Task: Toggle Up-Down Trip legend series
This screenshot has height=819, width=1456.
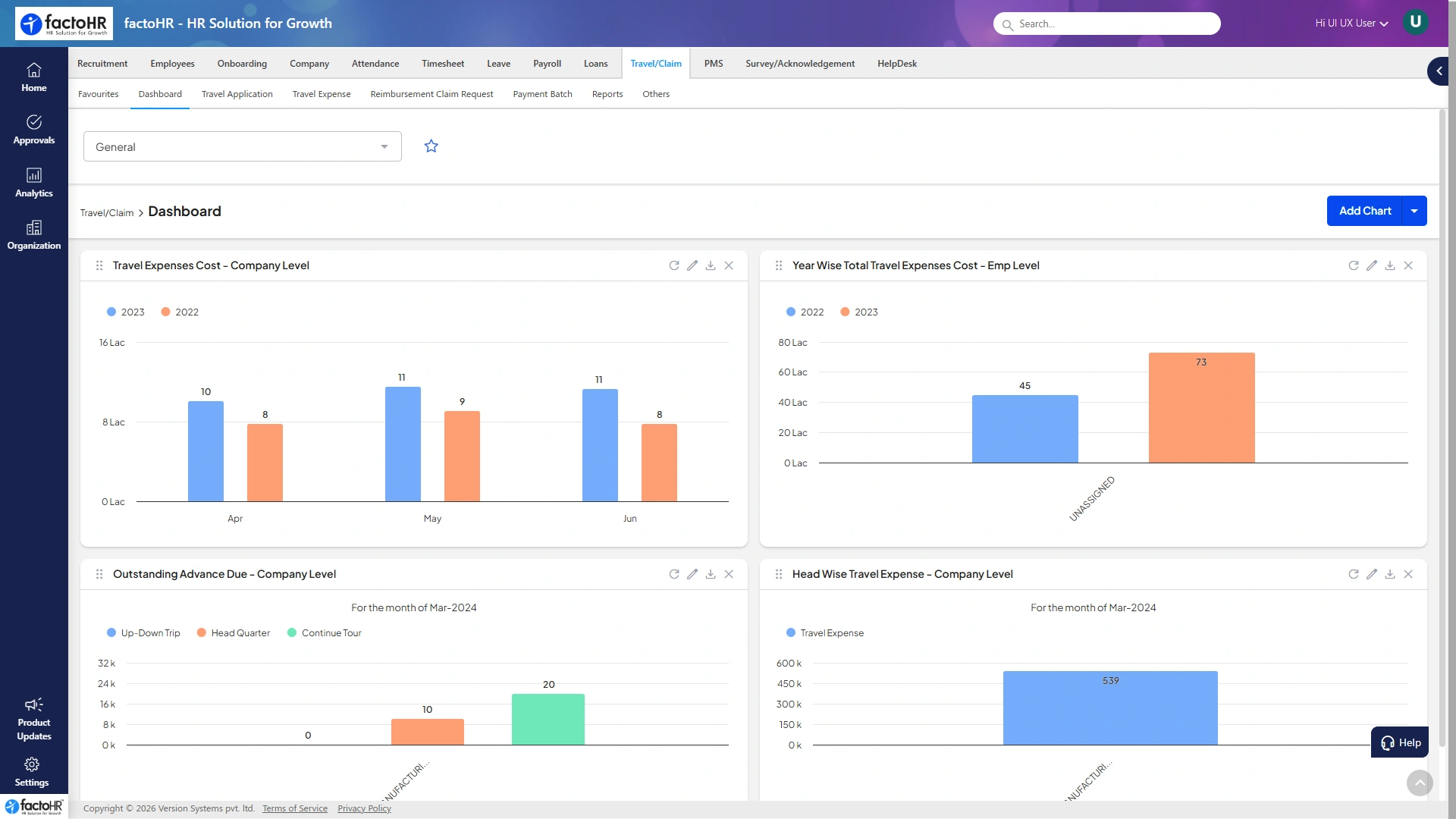Action: 143,632
